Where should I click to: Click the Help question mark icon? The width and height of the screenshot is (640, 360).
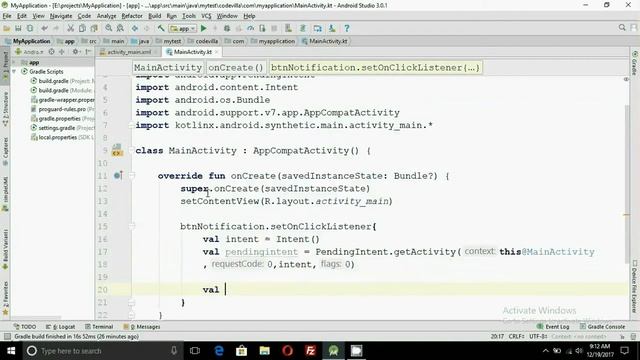[347, 28]
